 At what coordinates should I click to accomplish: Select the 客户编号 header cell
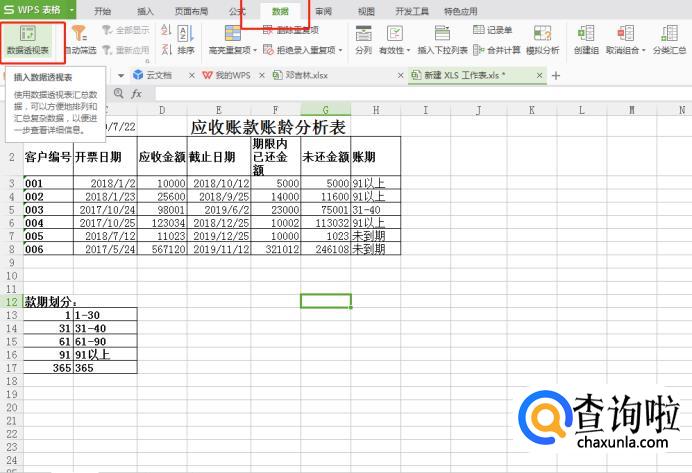[x=48, y=157]
